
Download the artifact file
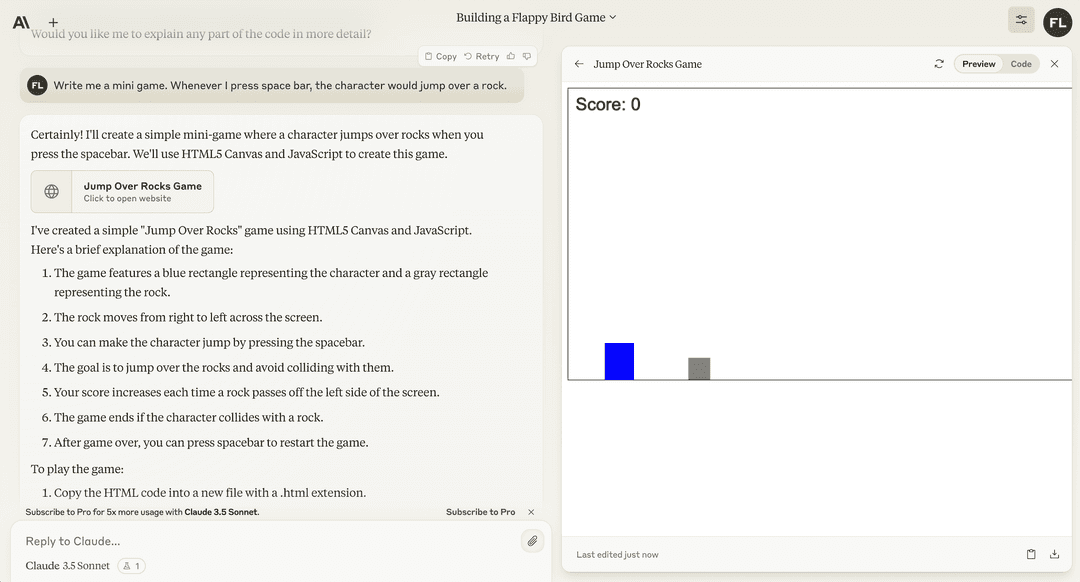[1054, 554]
